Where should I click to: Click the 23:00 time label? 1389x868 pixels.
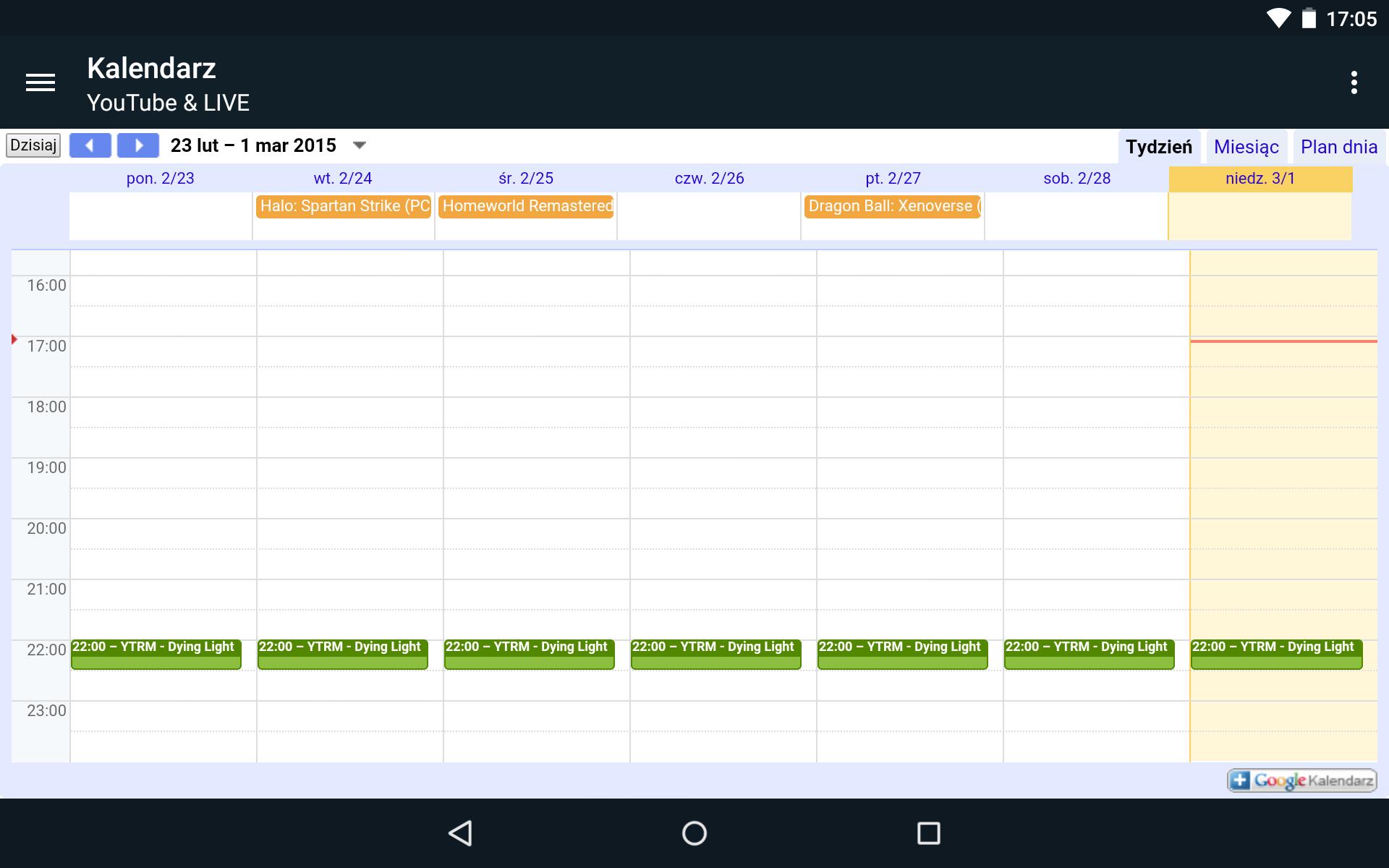46,711
